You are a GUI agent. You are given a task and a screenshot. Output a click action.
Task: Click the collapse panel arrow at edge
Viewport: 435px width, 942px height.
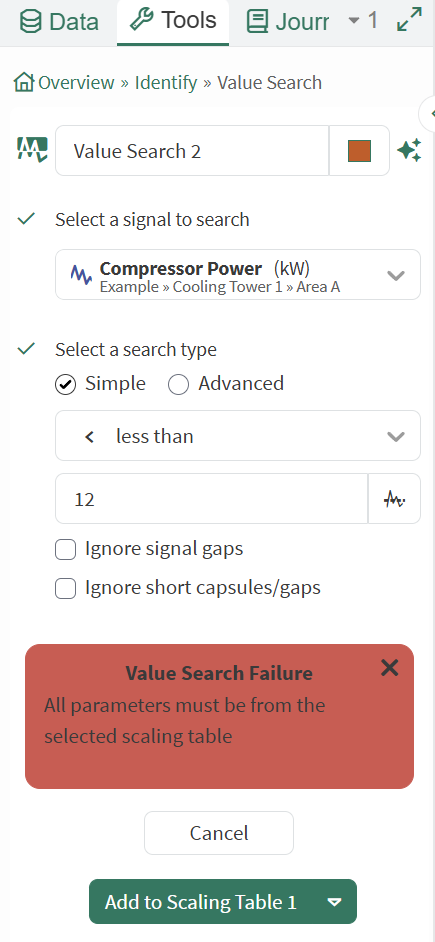click(429, 113)
